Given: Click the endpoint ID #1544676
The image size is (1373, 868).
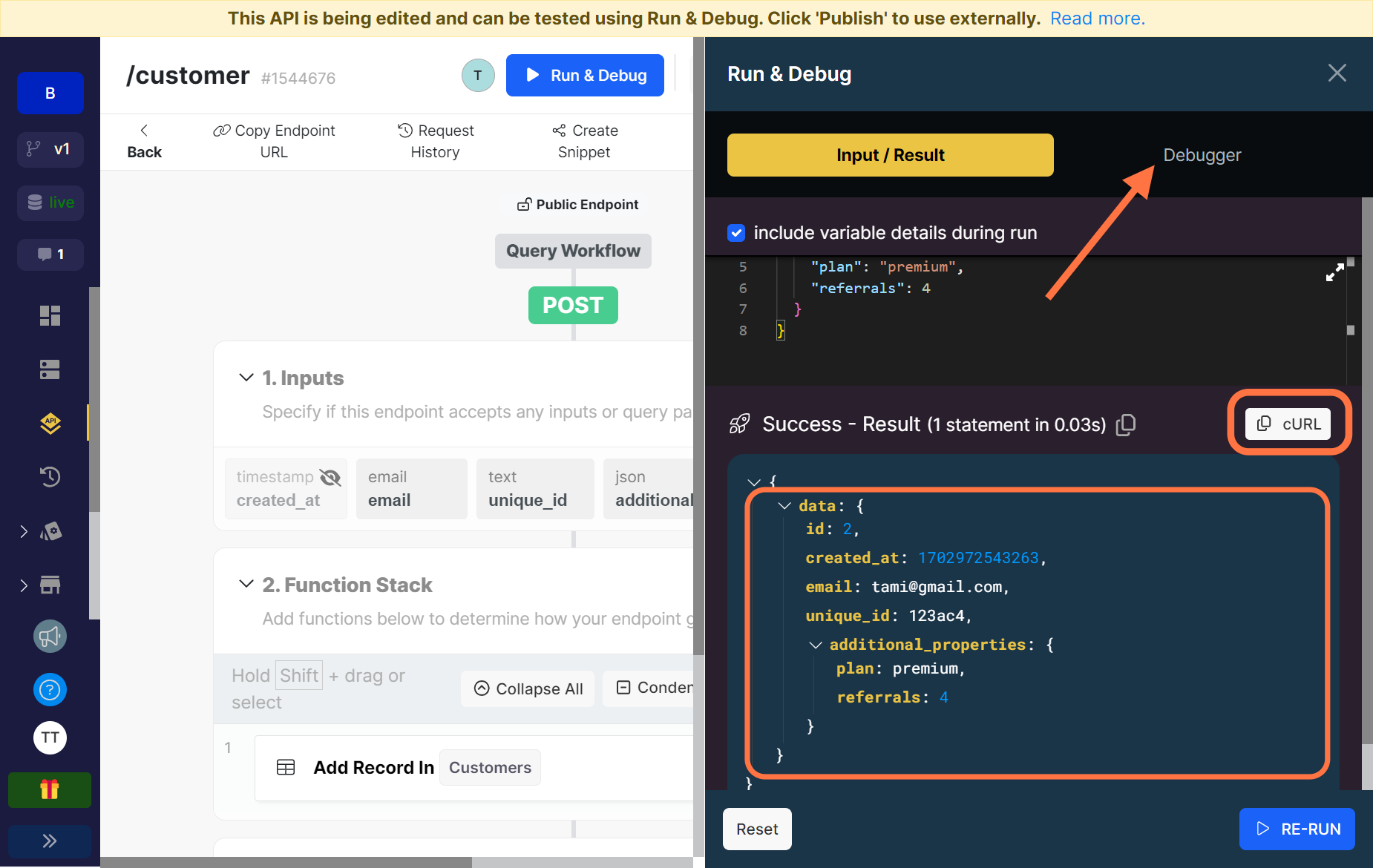Looking at the screenshot, I should tap(298, 78).
